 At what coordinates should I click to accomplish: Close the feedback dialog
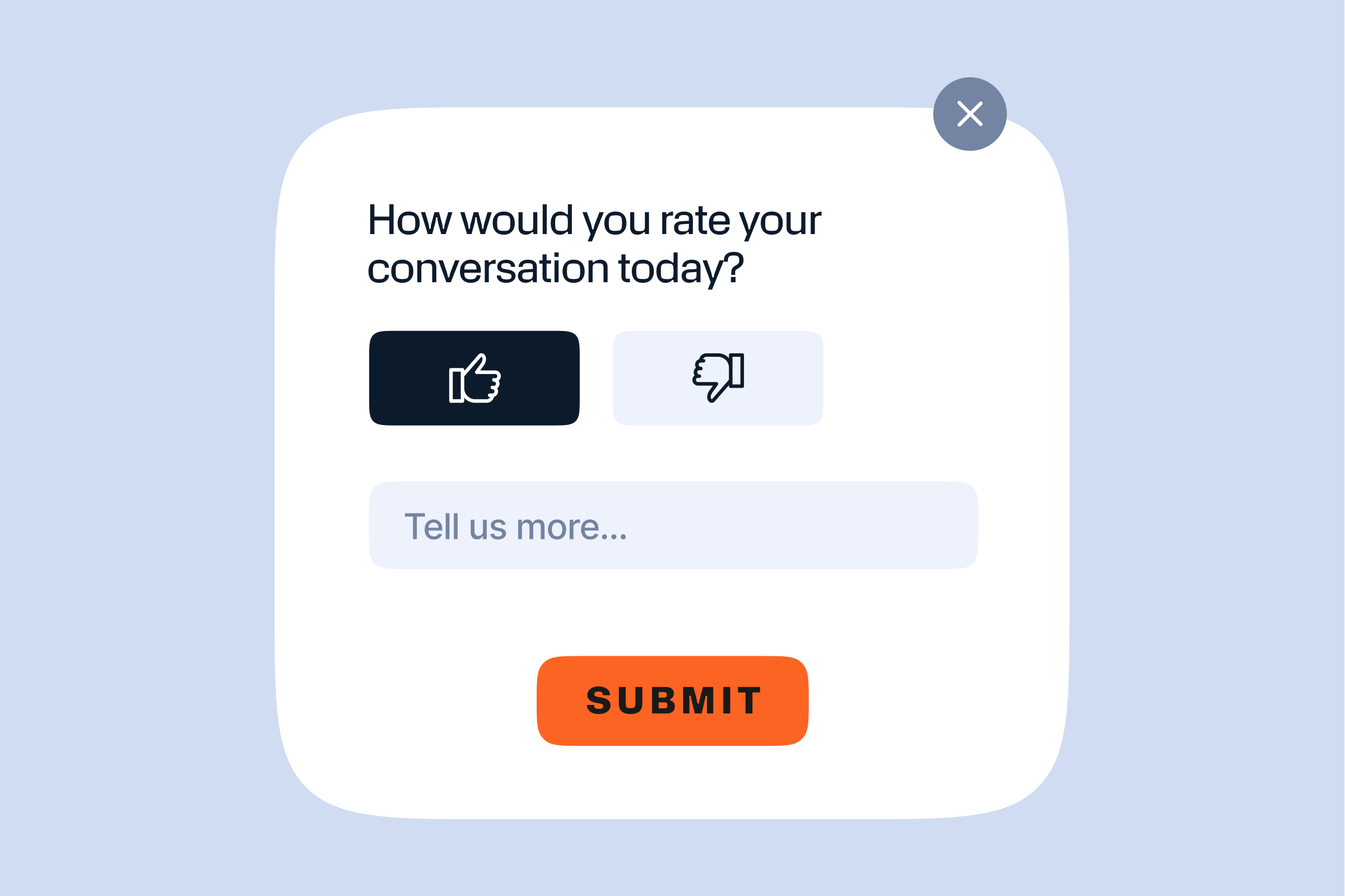coord(970,114)
